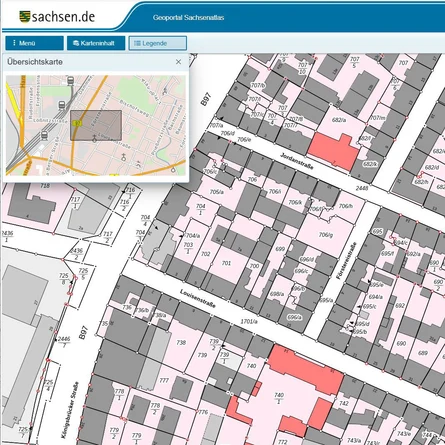
Task: Open the Karteninhalt panel
Action: click(x=96, y=43)
